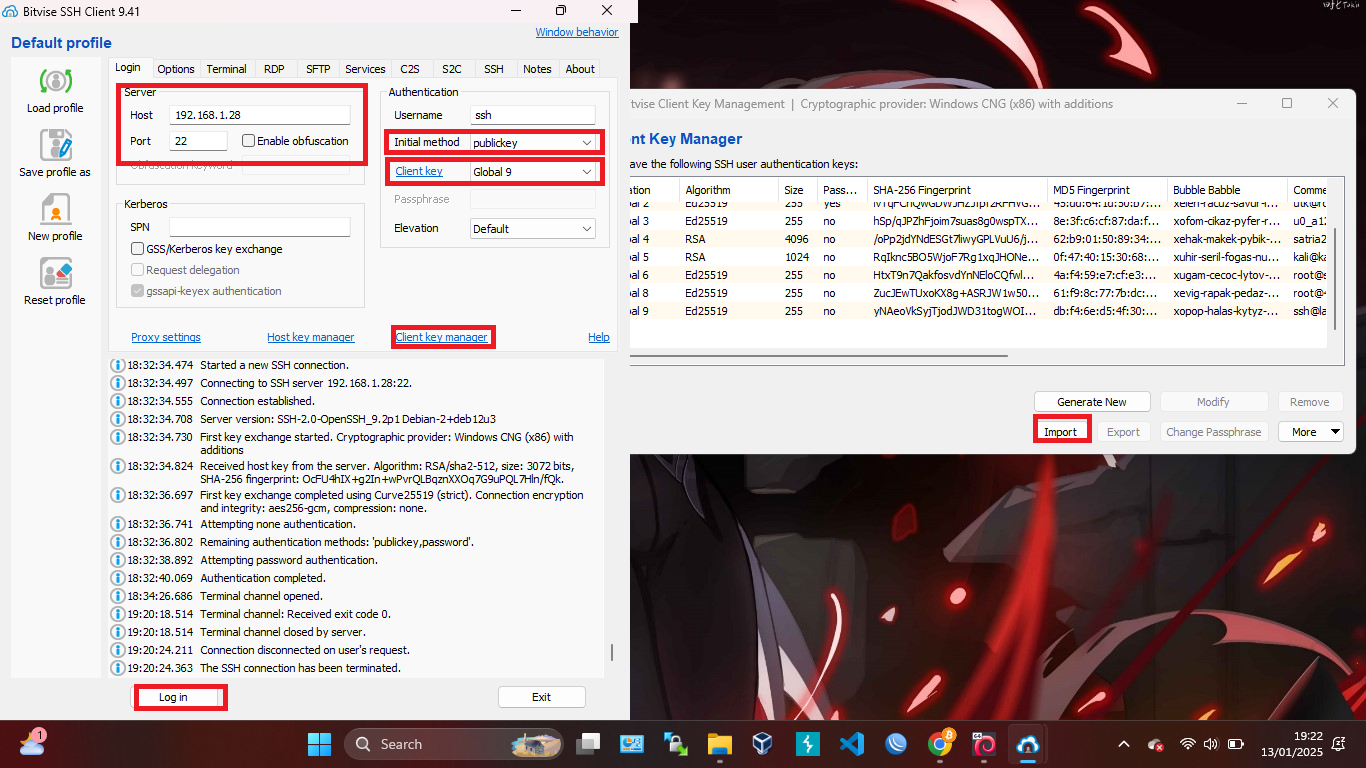Switch to the Options tab

[x=176, y=69]
